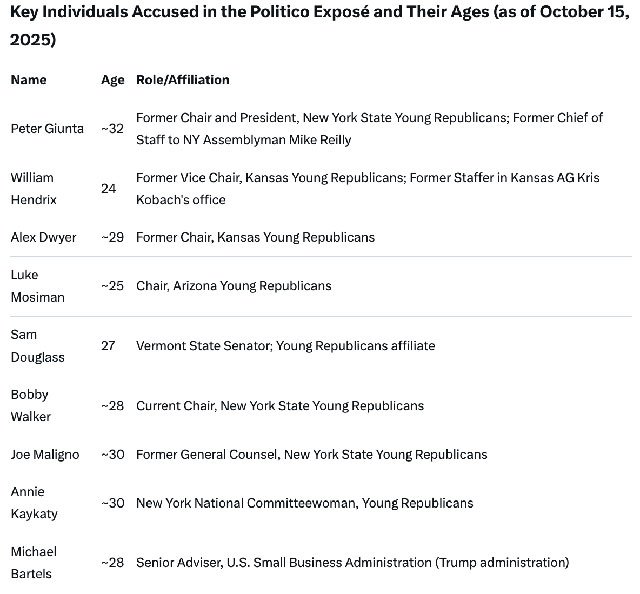This screenshot has width=640, height=594.
Task: Click the Alex Dwyer name cell
Action: click(x=43, y=238)
